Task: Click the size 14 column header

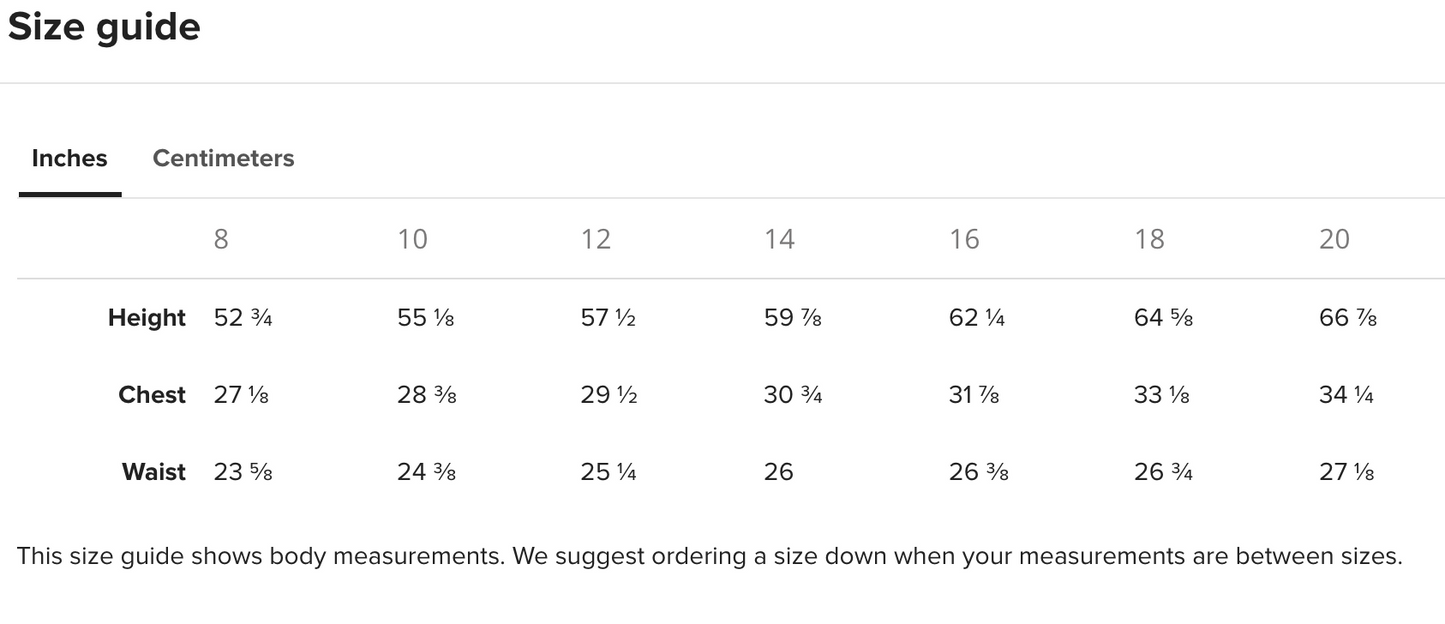Action: [x=779, y=239]
